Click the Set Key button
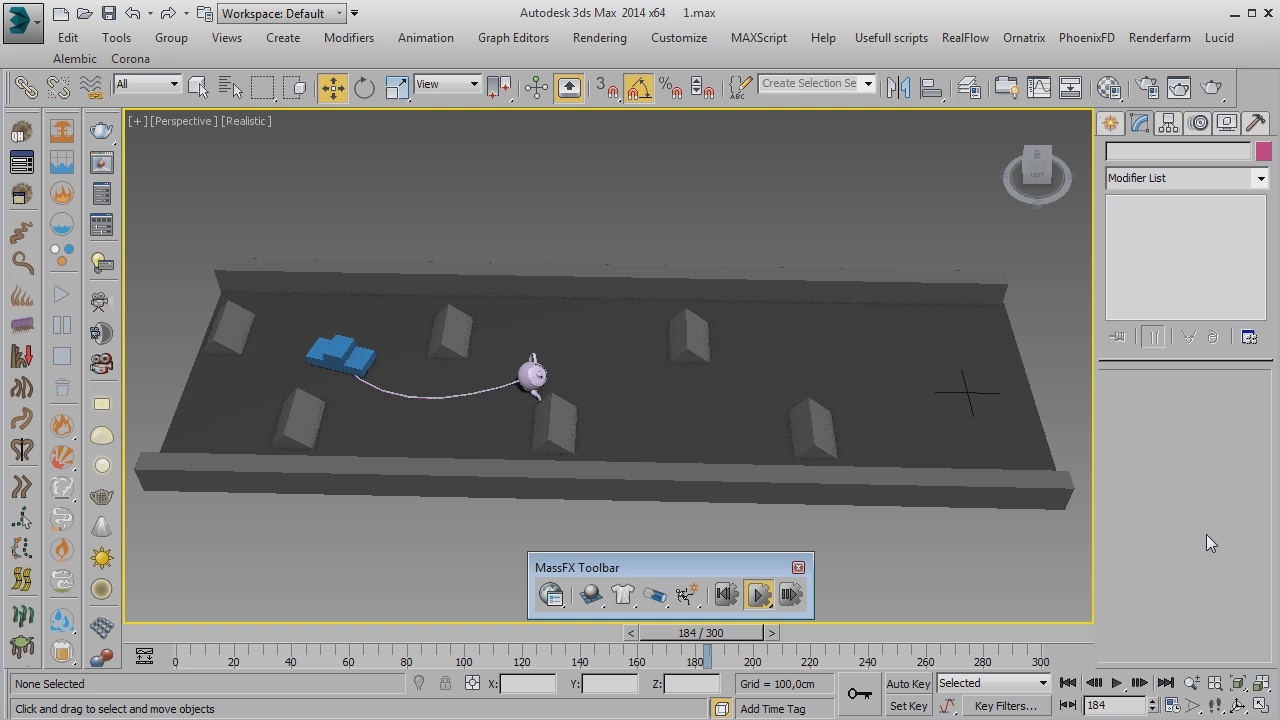This screenshot has height=720, width=1280. [x=906, y=706]
